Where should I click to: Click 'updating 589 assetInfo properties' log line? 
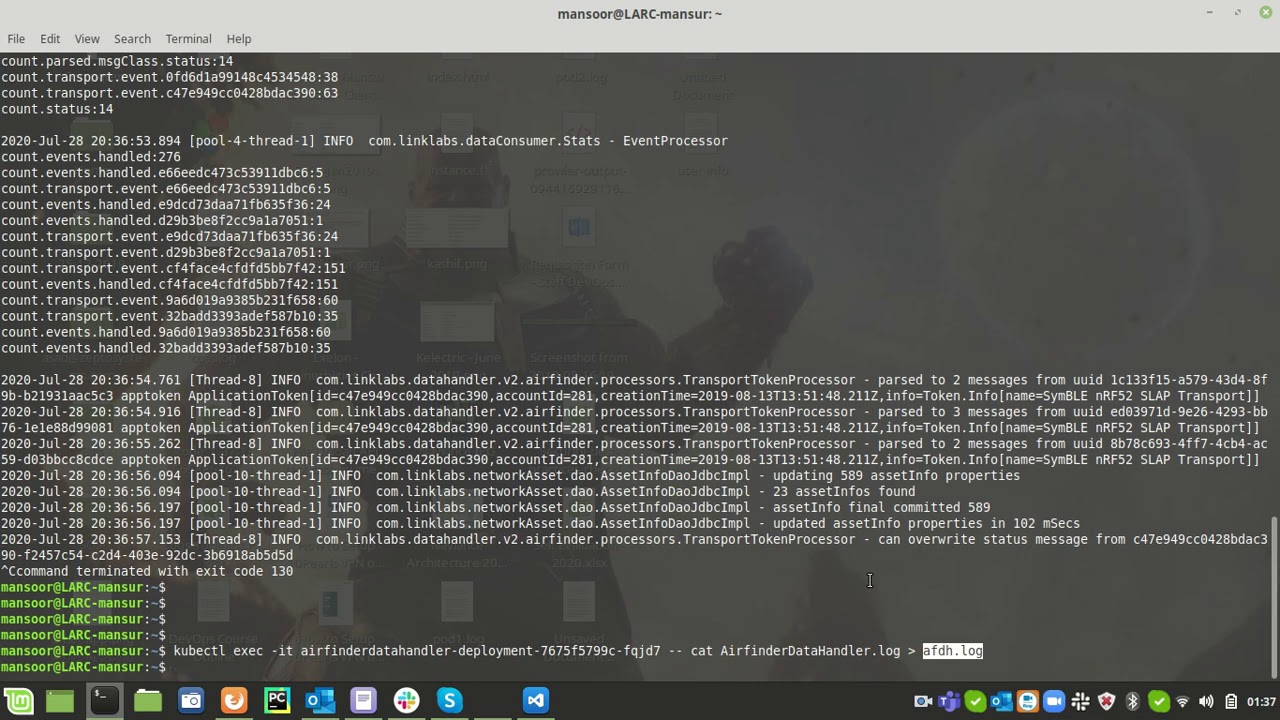[511, 476]
